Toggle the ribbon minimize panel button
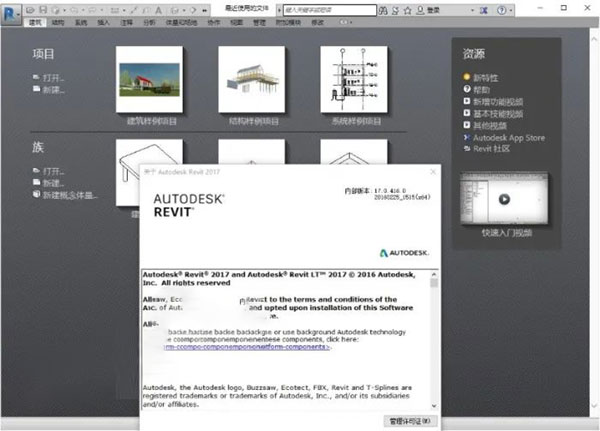 [343, 22]
